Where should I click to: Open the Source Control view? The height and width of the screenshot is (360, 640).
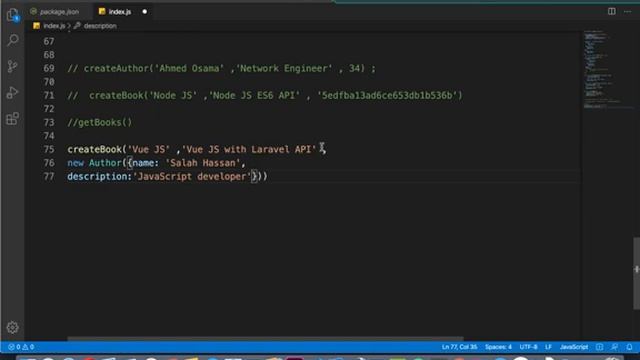(13, 66)
